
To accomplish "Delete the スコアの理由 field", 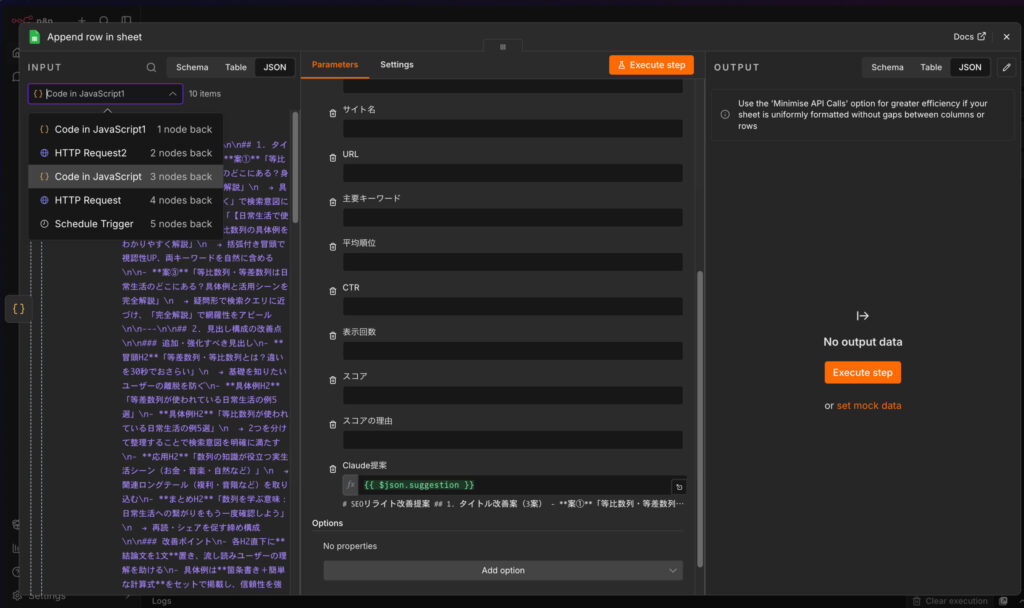I will tap(332, 424).
